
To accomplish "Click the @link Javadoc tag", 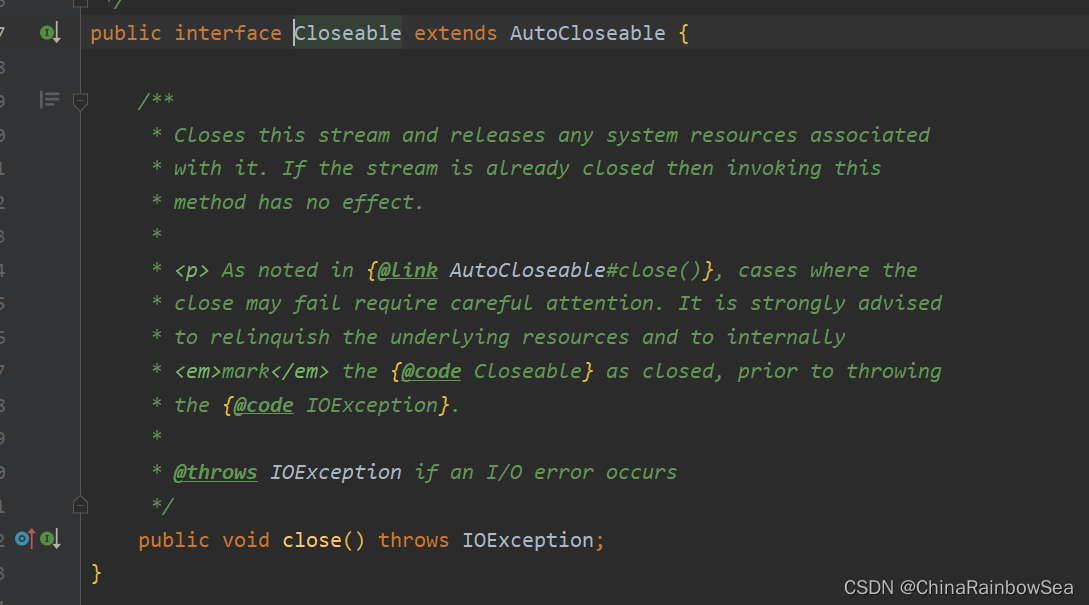I will coord(408,270).
